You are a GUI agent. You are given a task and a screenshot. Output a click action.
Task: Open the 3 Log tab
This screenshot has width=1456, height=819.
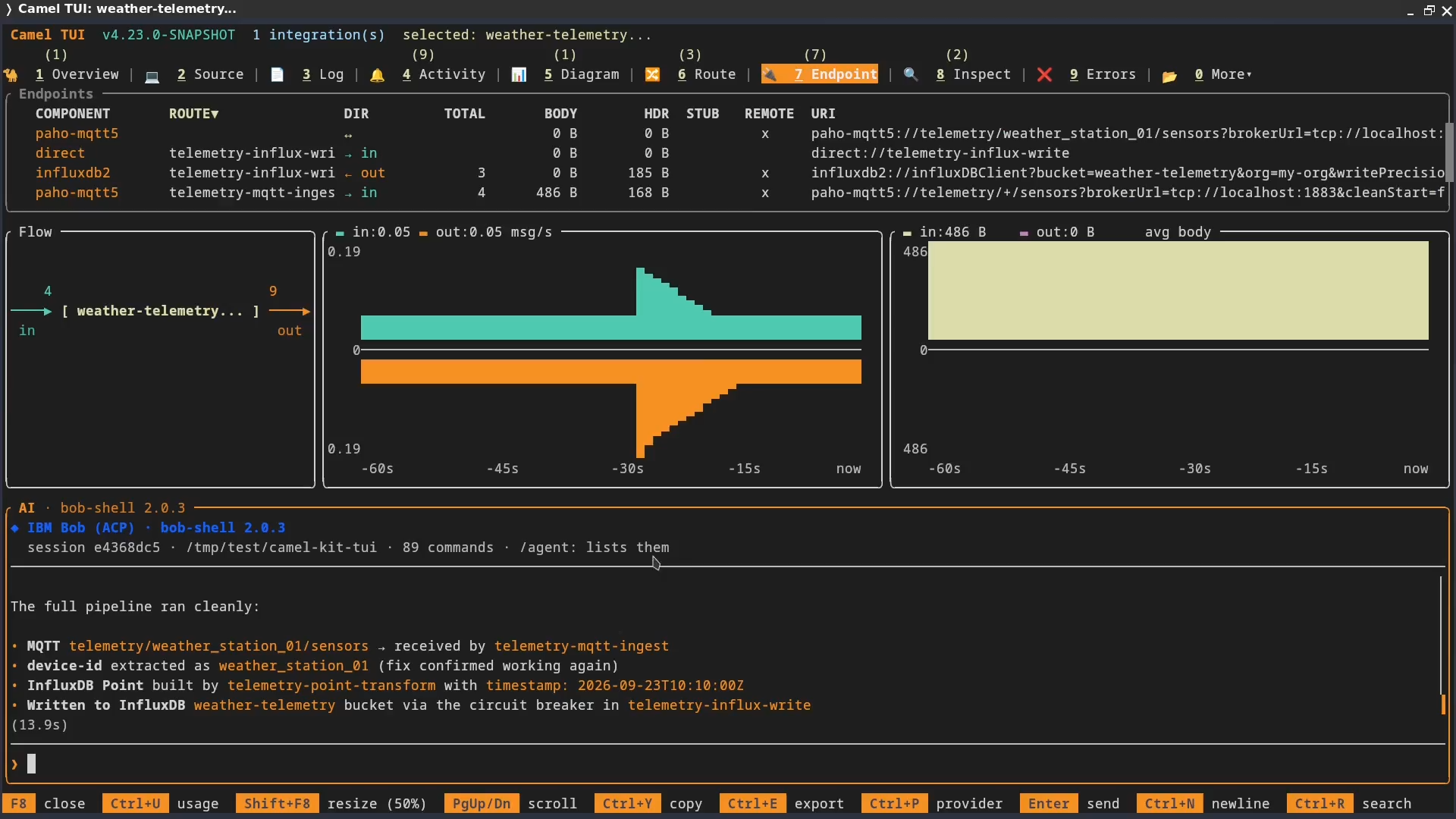click(x=323, y=74)
